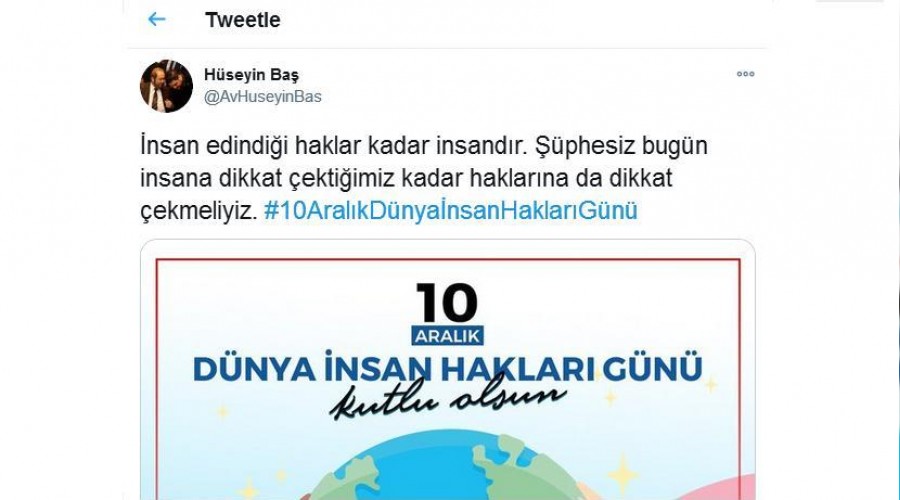This screenshot has height=500, width=900.
Task: Open the three-dot more options menu
Action: click(x=745, y=74)
